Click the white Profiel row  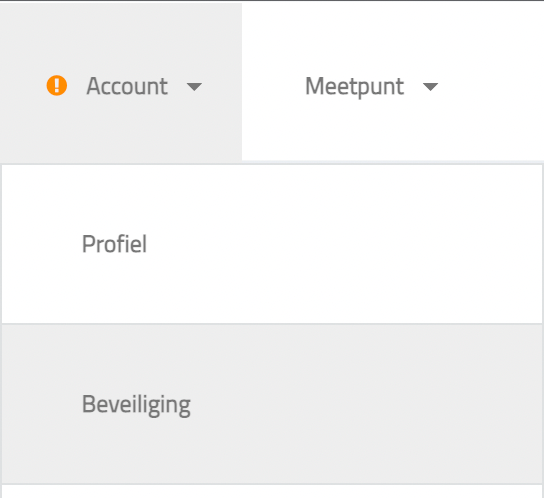(272, 244)
